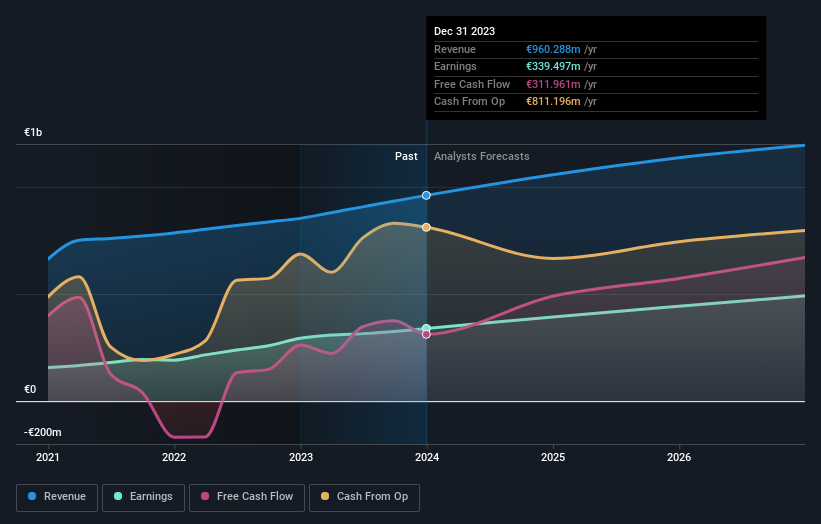Click the 2024 x-axis label
The width and height of the screenshot is (821, 524).
click(x=427, y=458)
